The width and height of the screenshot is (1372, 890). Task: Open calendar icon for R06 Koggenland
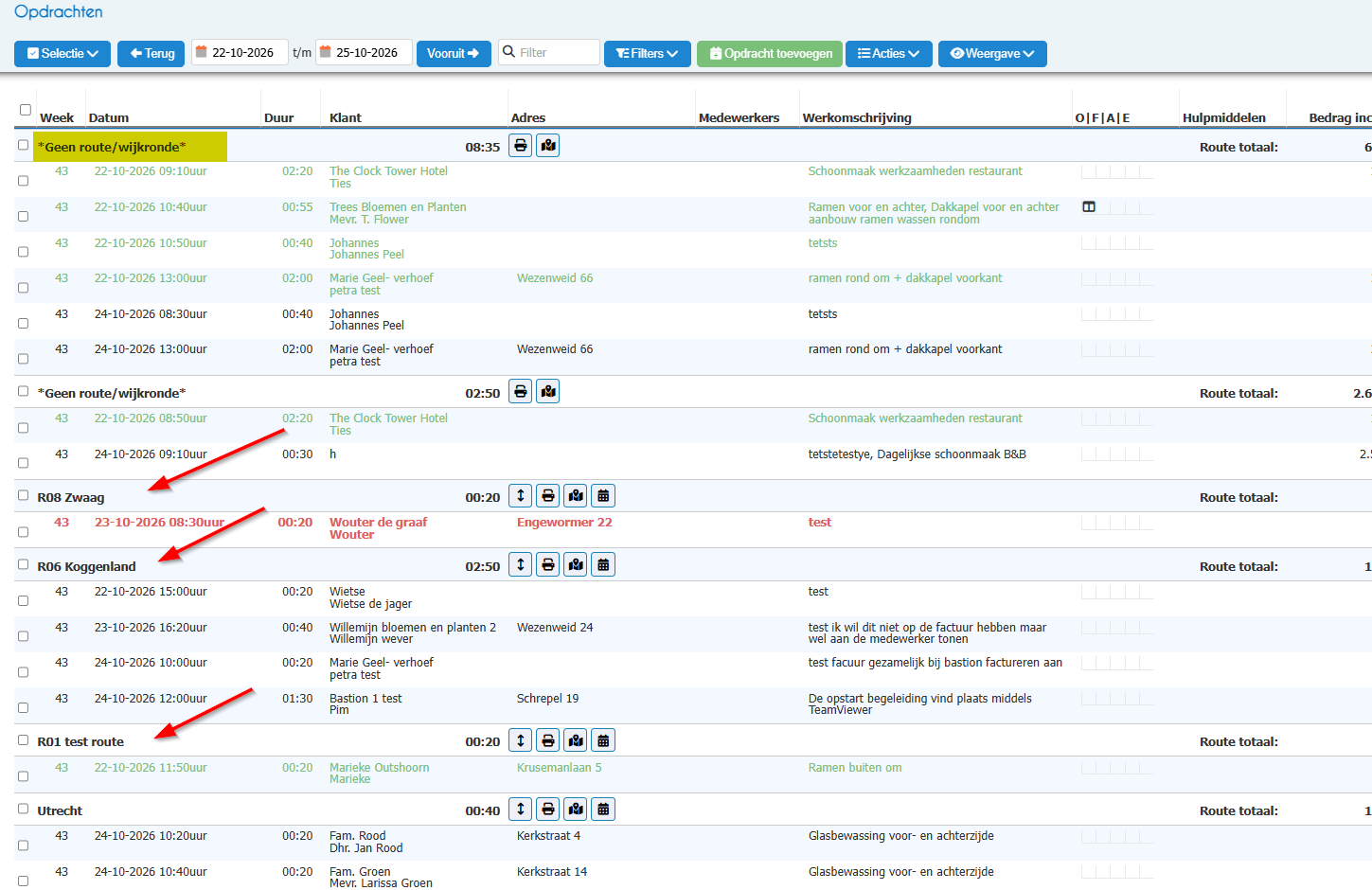[603, 565]
